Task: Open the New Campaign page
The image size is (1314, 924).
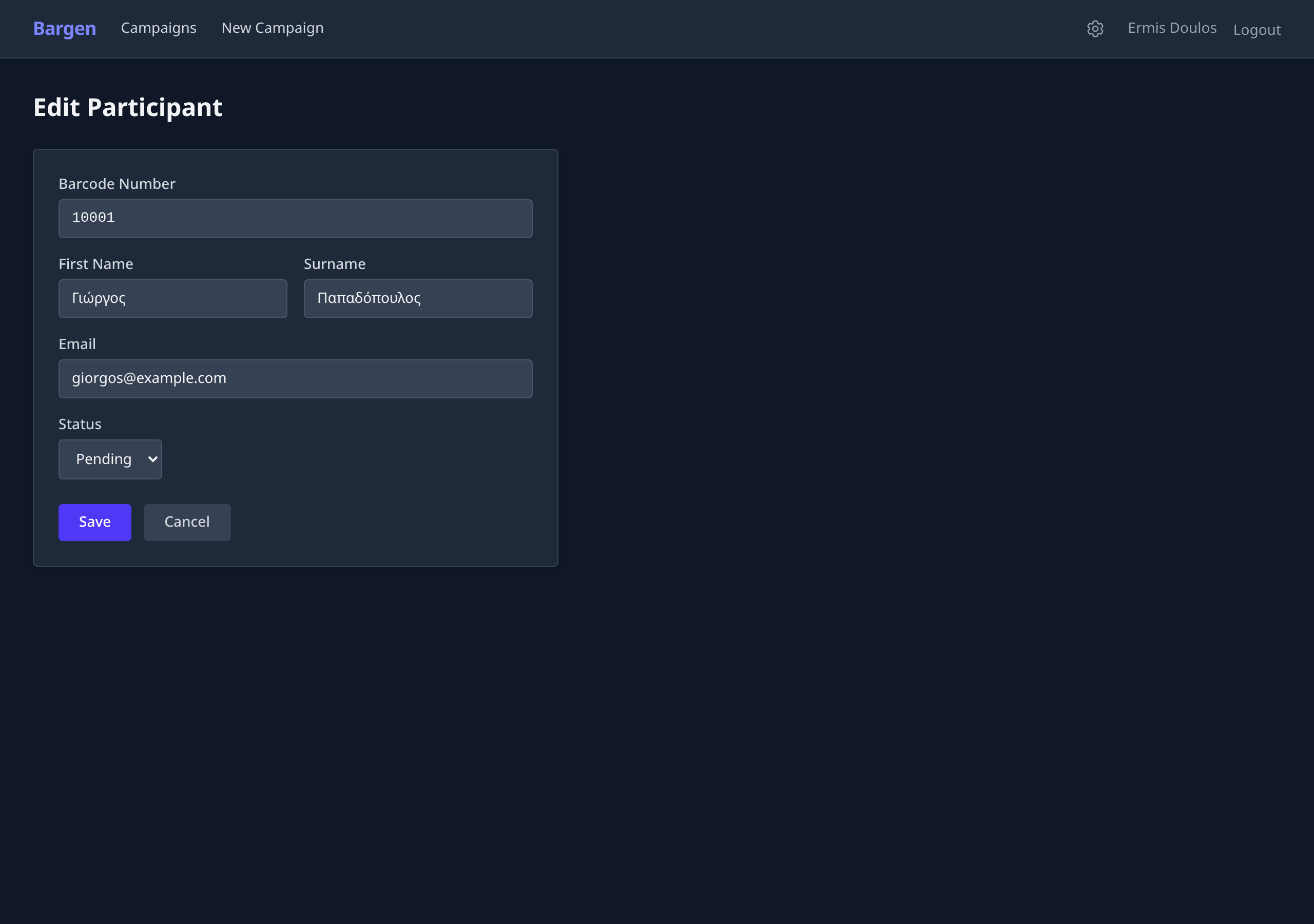Action: tap(273, 28)
